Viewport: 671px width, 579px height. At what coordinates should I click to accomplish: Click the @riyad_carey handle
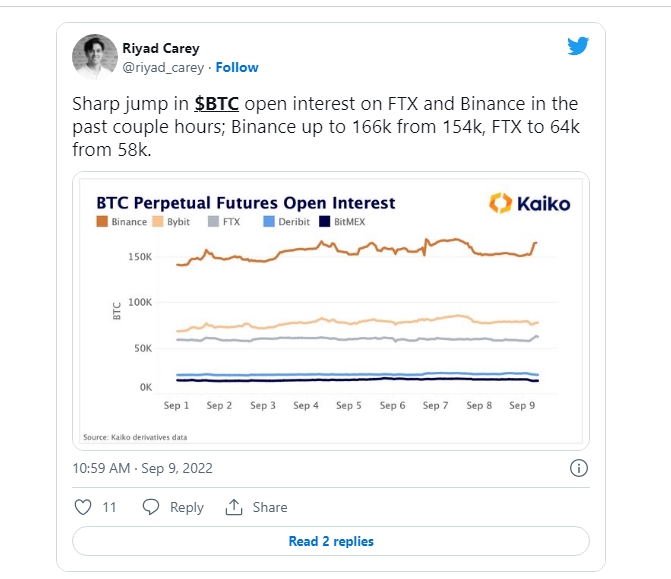(x=163, y=68)
